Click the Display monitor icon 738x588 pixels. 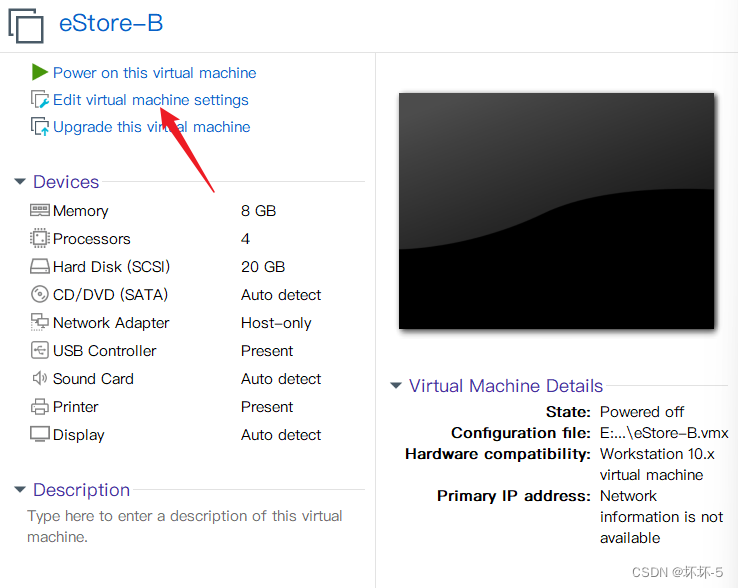pos(40,434)
